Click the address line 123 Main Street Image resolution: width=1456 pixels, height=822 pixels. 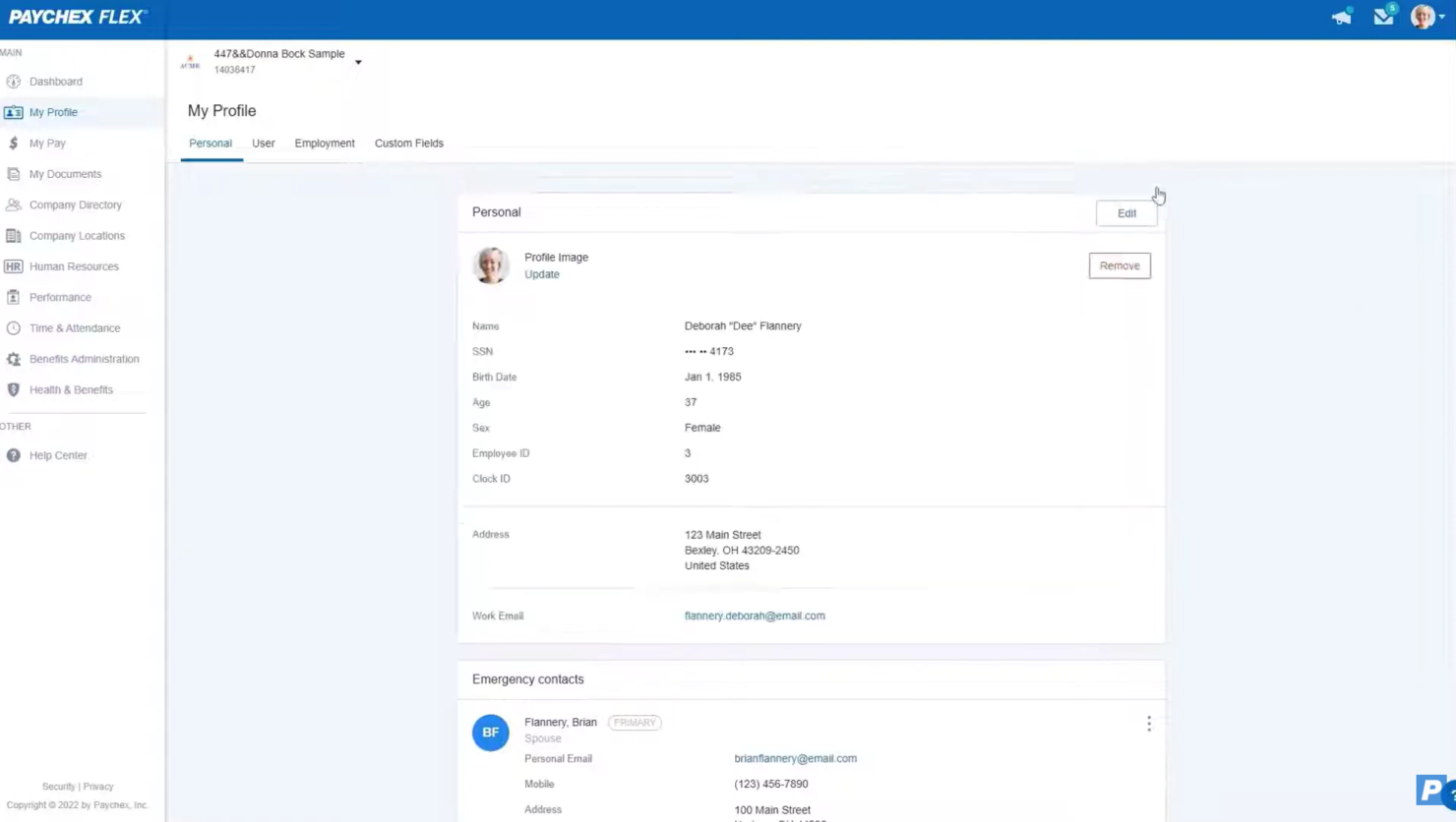[723, 535]
